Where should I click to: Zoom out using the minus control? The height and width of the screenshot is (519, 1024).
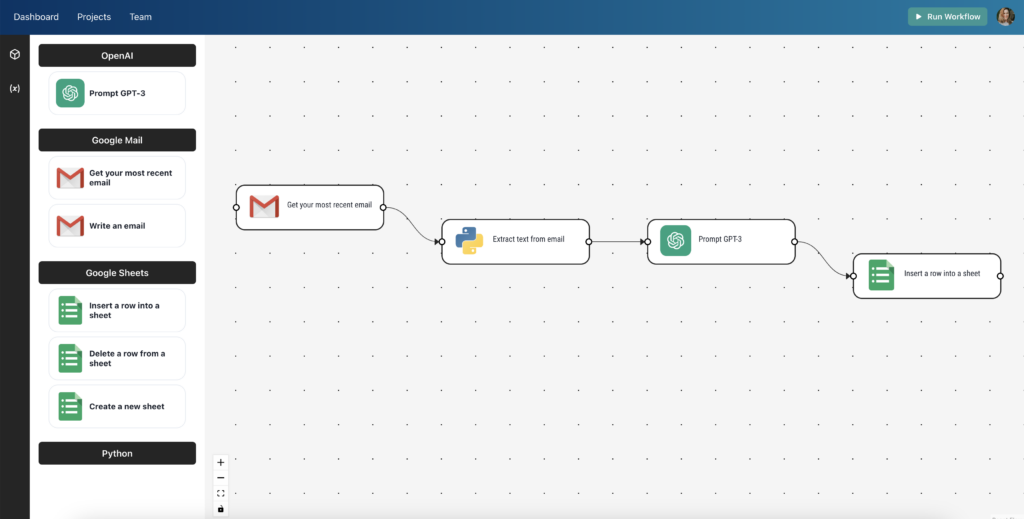click(x=221, y=478)
